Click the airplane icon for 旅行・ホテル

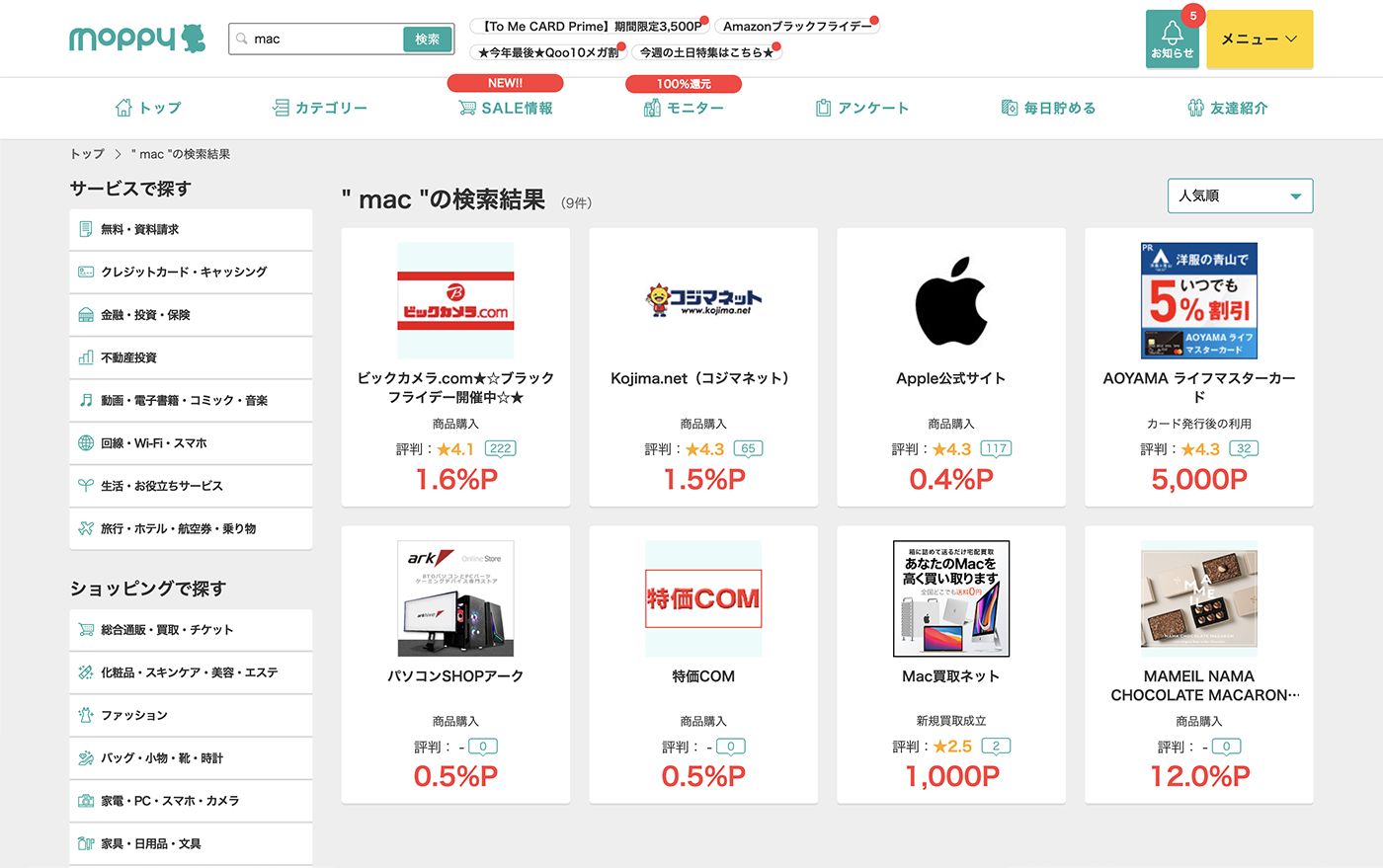pos(86,528)
